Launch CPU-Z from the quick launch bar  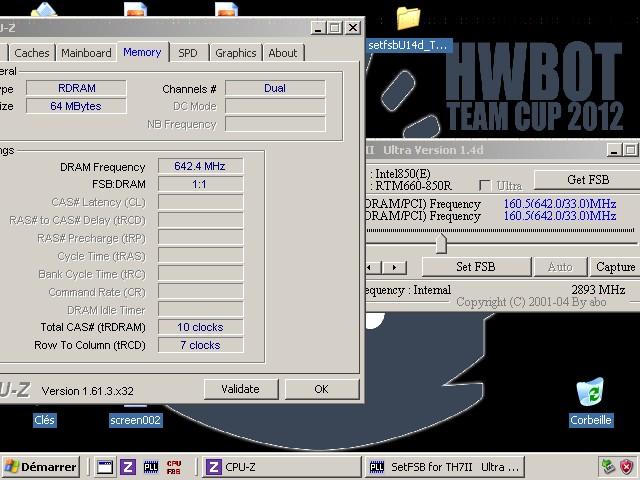coord(128,467)
